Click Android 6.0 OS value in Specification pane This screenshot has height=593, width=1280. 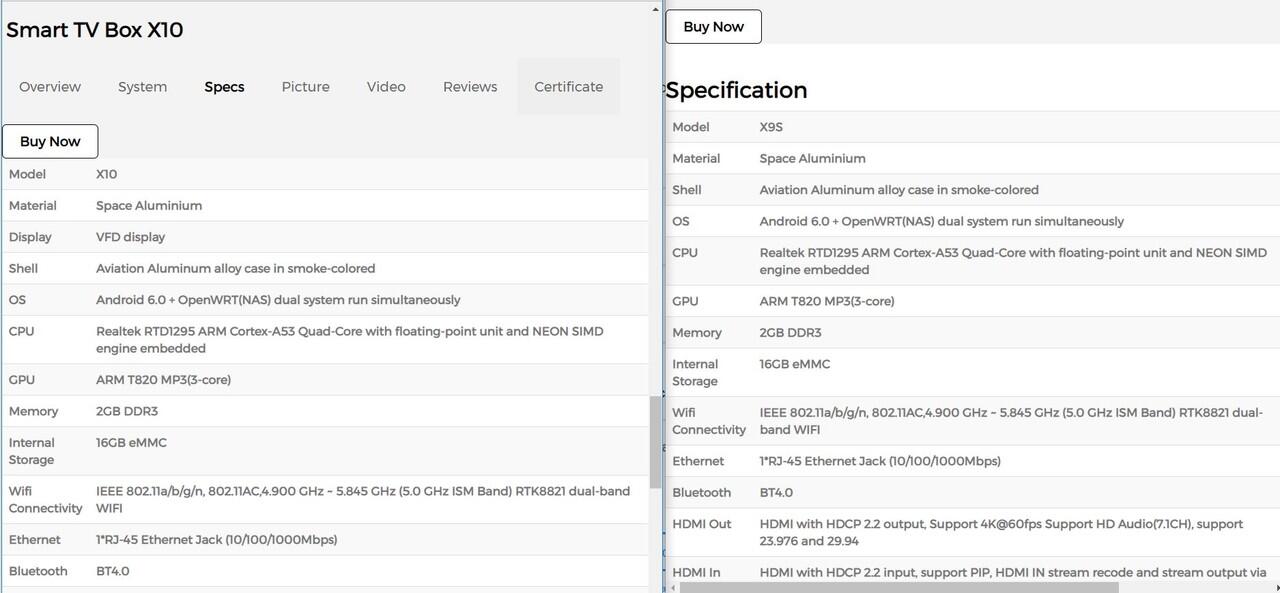[942, 221]
